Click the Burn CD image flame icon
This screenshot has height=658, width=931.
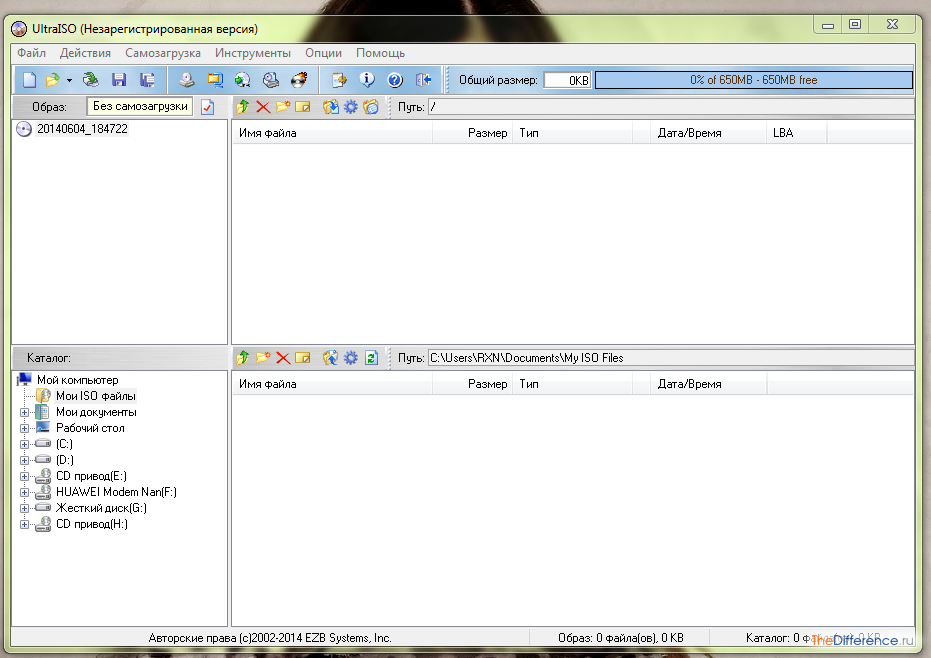298,80
